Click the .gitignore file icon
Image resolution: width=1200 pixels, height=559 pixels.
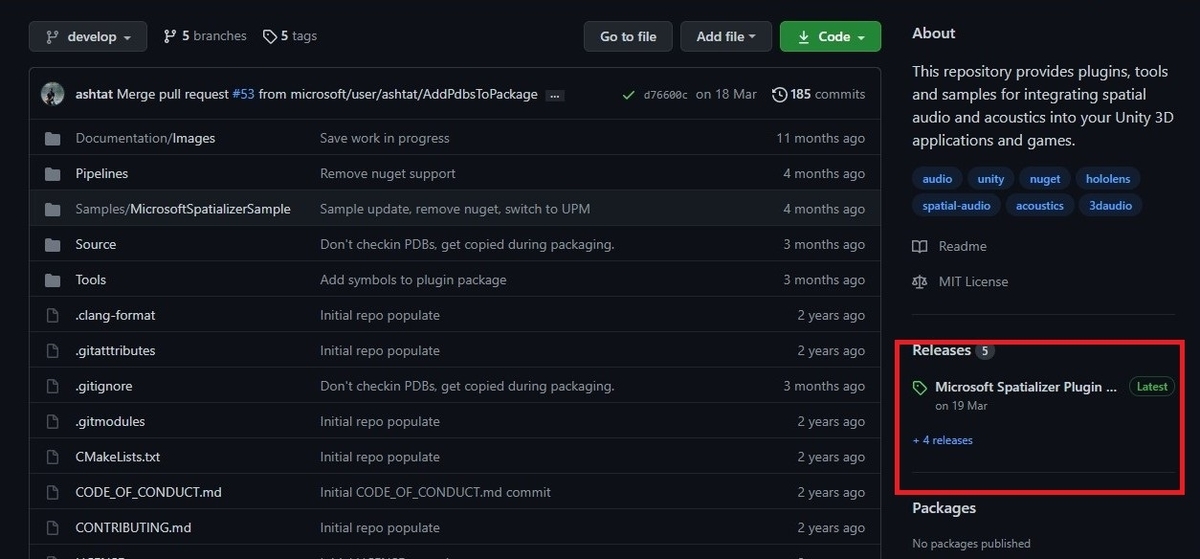click(53, 386)
